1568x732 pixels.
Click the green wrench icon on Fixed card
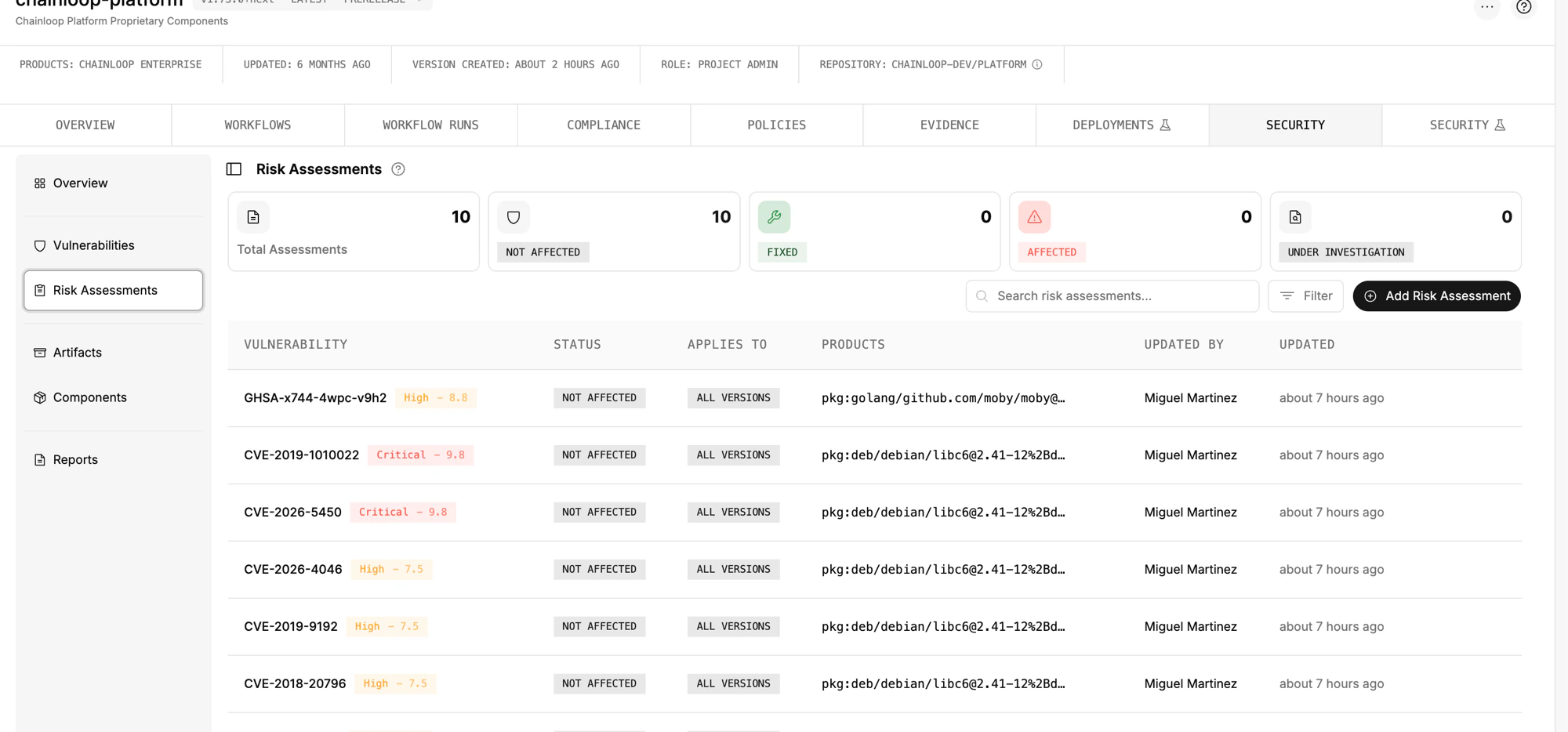coord(774,217)
